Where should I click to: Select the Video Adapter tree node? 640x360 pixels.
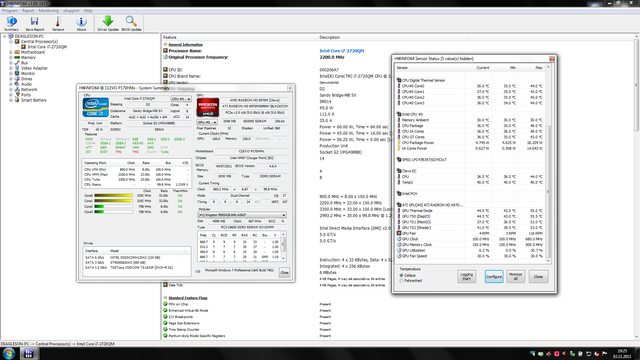[34, 68]
